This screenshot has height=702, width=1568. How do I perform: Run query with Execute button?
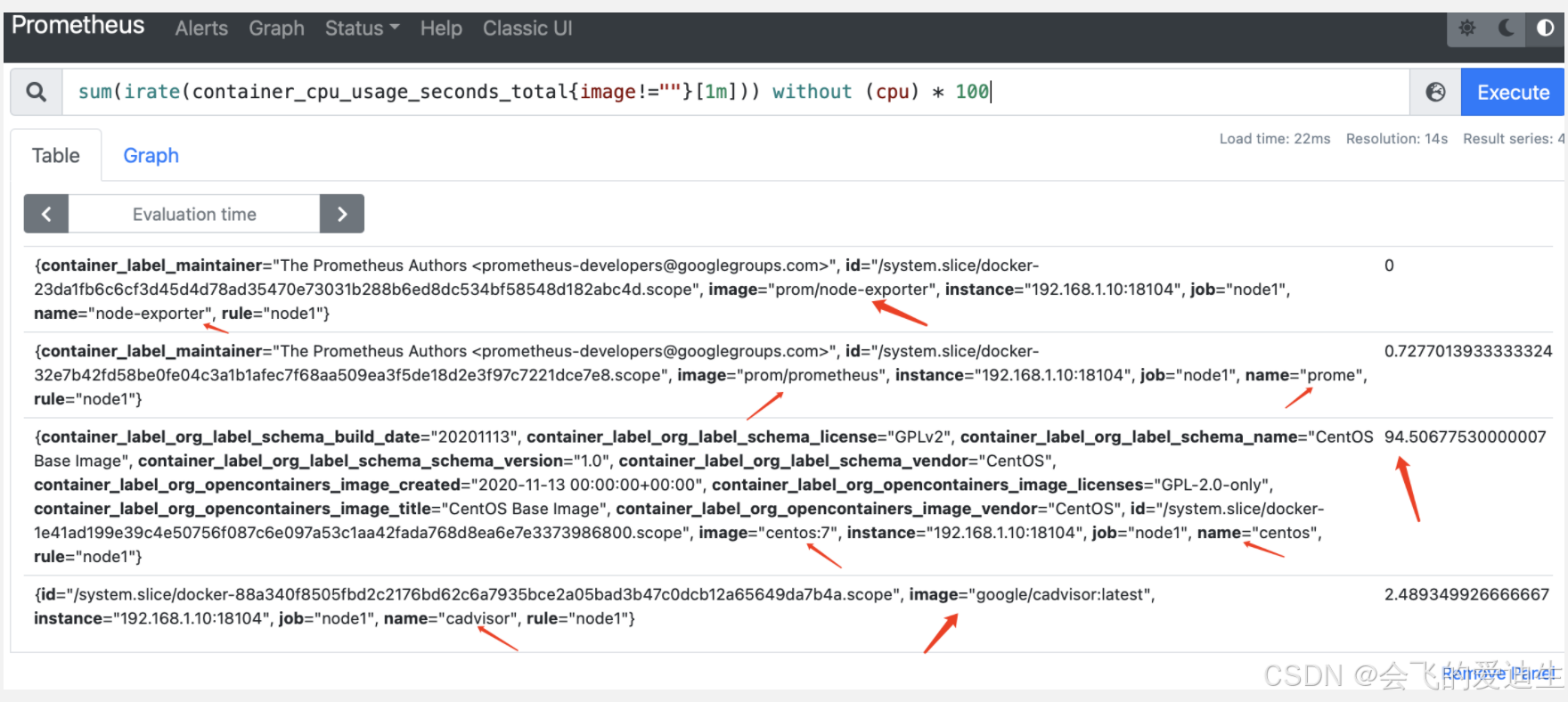point(1513,92)
